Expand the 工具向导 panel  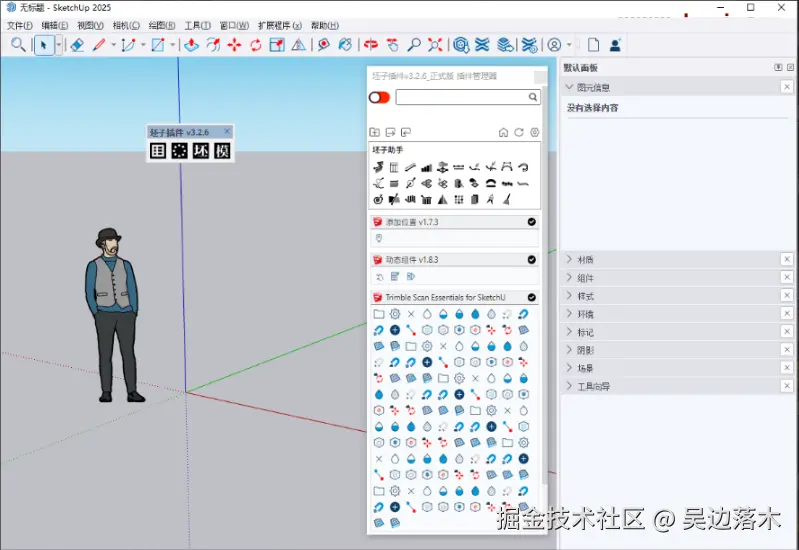569,386
